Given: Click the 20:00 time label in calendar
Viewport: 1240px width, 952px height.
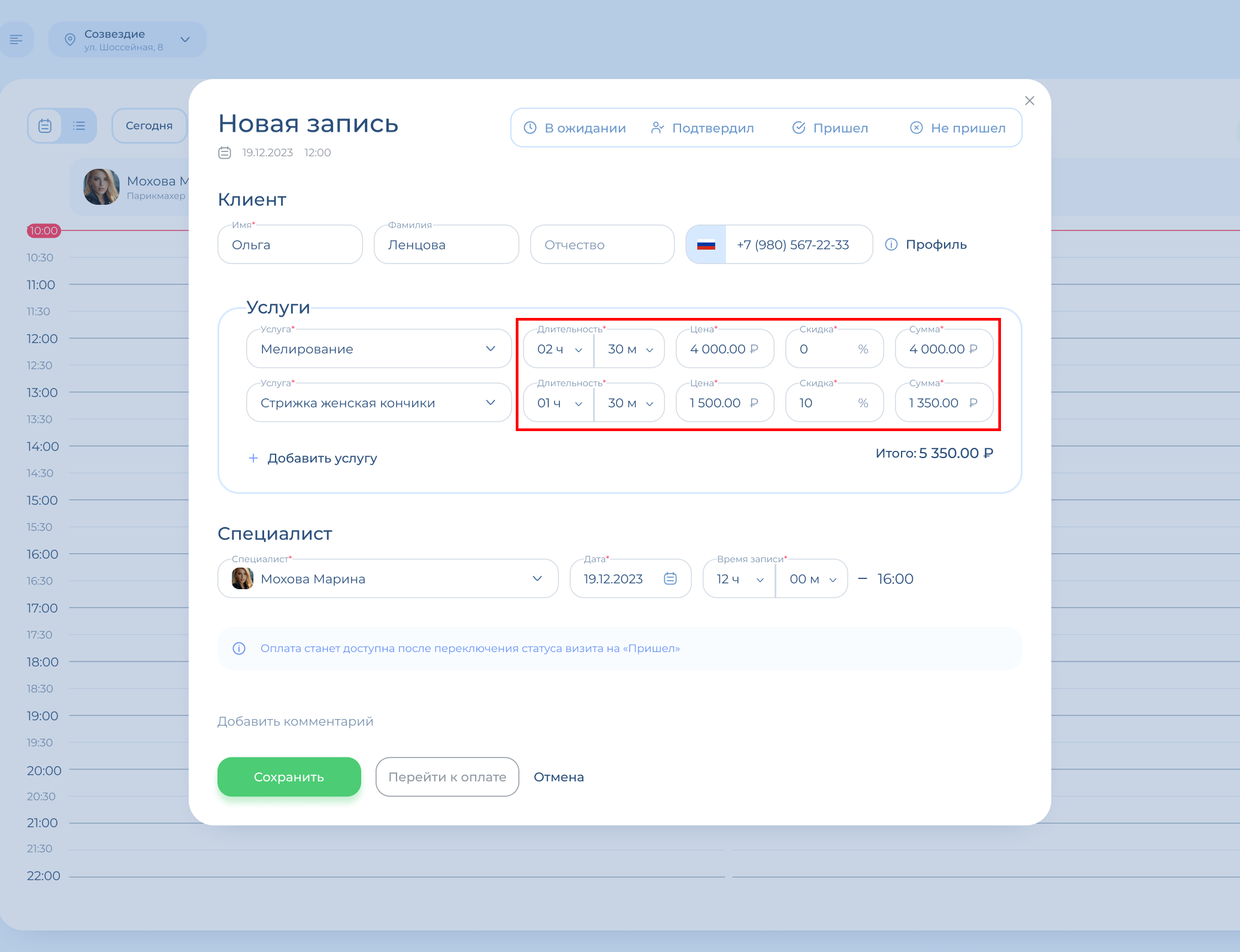Looking at the screenshot, I should tap(44, 770).
